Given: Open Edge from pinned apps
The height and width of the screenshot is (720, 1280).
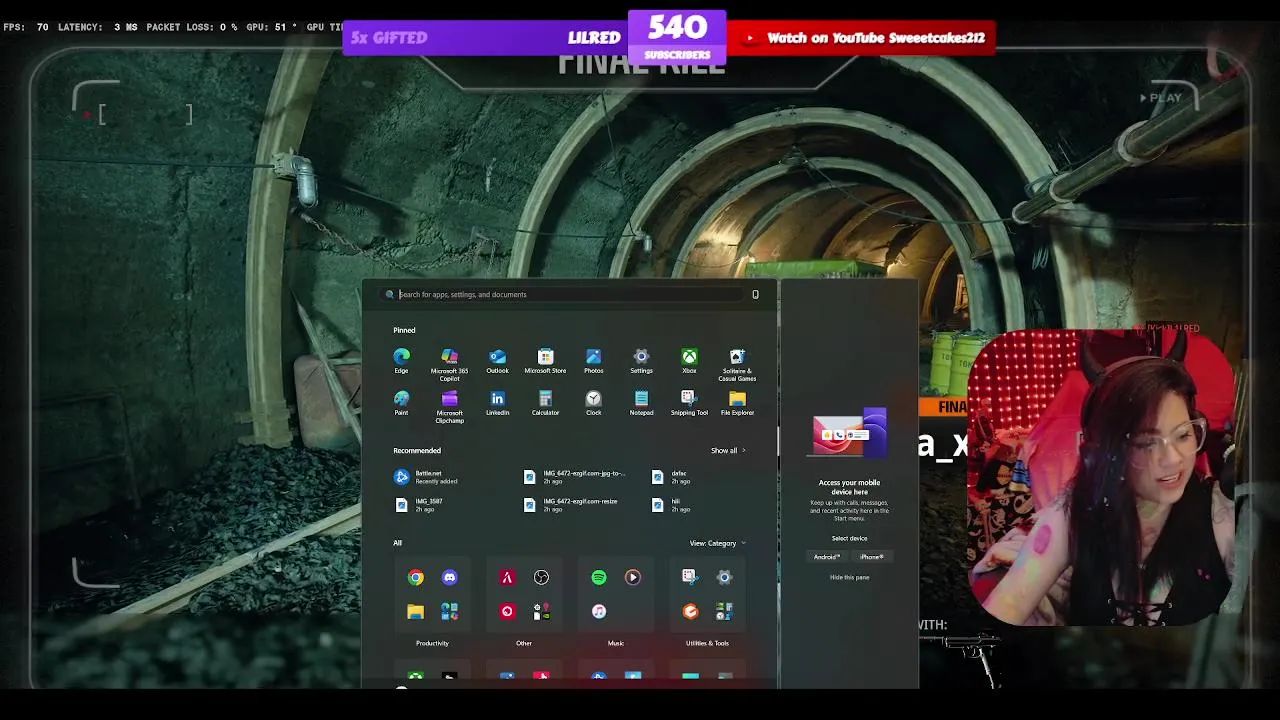Looking at the screenshot, I should (401, 361).
